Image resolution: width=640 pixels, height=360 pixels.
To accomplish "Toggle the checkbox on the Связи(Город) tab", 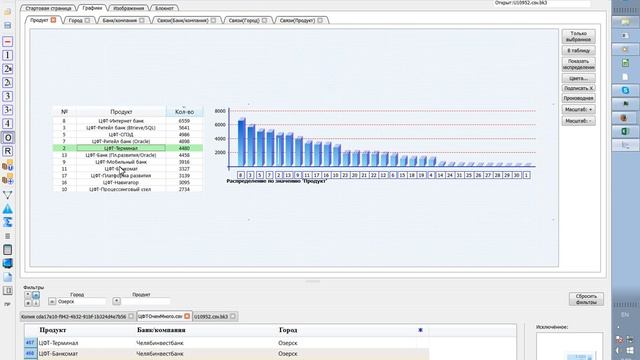I will [x=264, y=20].
